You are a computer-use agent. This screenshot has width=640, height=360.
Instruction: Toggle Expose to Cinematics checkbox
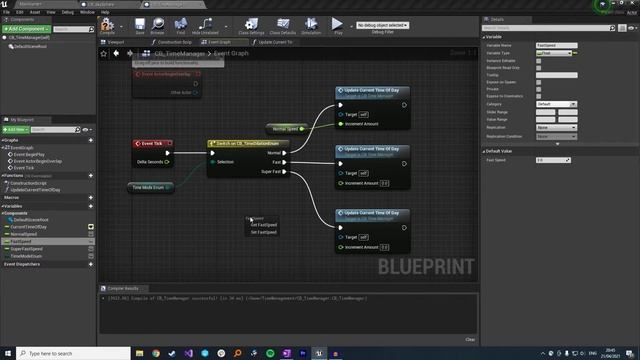pos(538,96)
